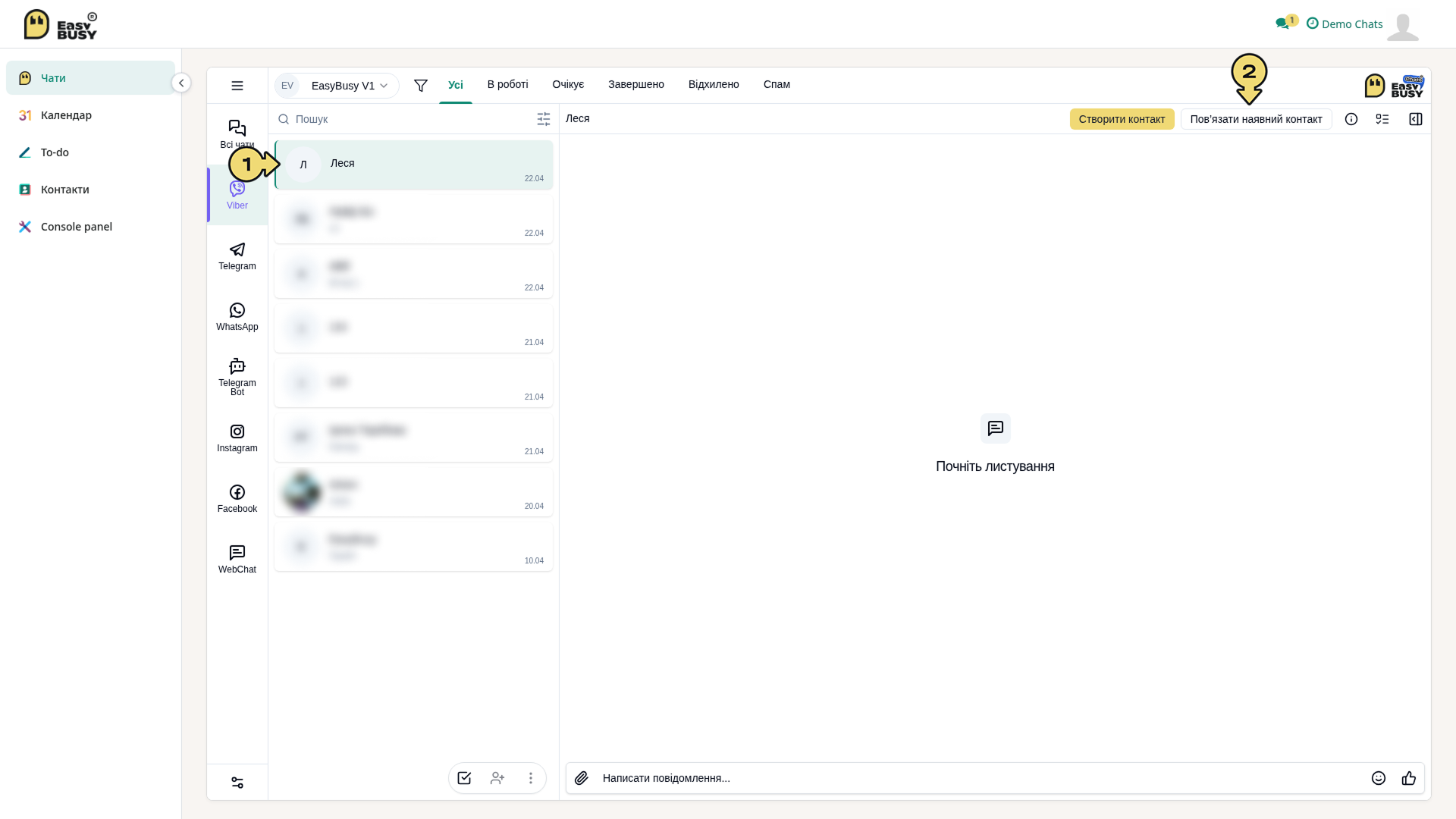
Task: Attach a file with paperclip icon
Action: [x=582, y=778]
